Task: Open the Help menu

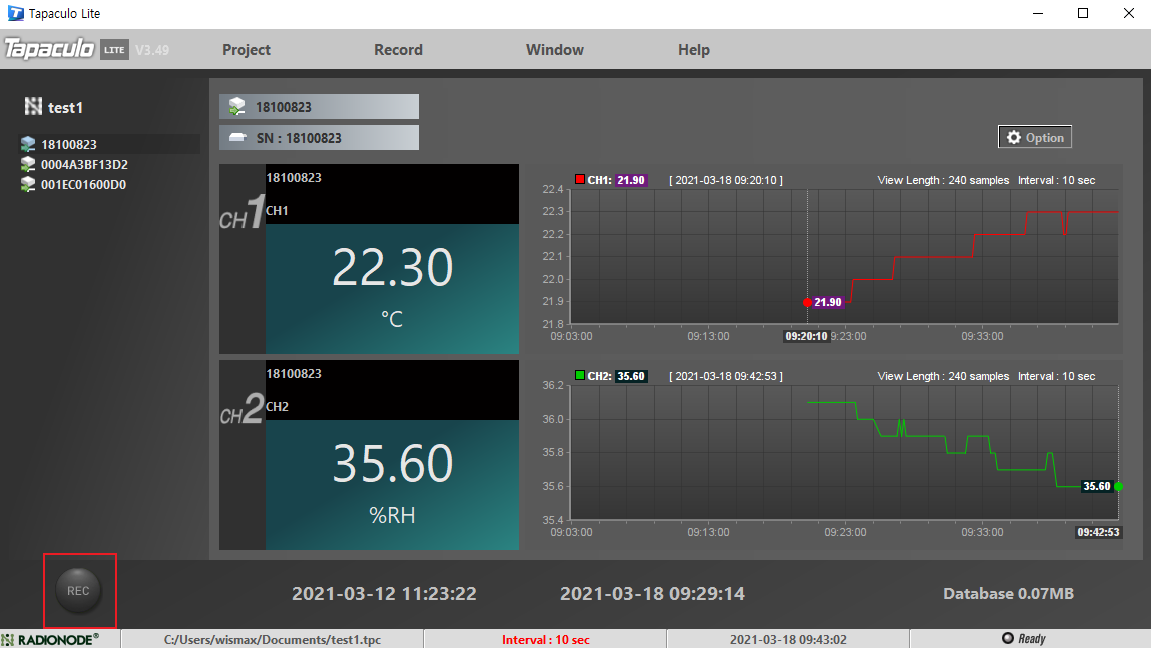Action: click(694, 50)
